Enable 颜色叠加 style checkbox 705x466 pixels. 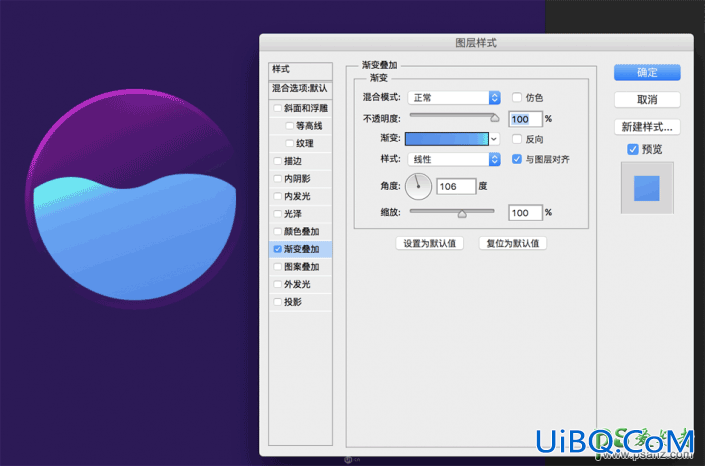click(x=277, y=232)
